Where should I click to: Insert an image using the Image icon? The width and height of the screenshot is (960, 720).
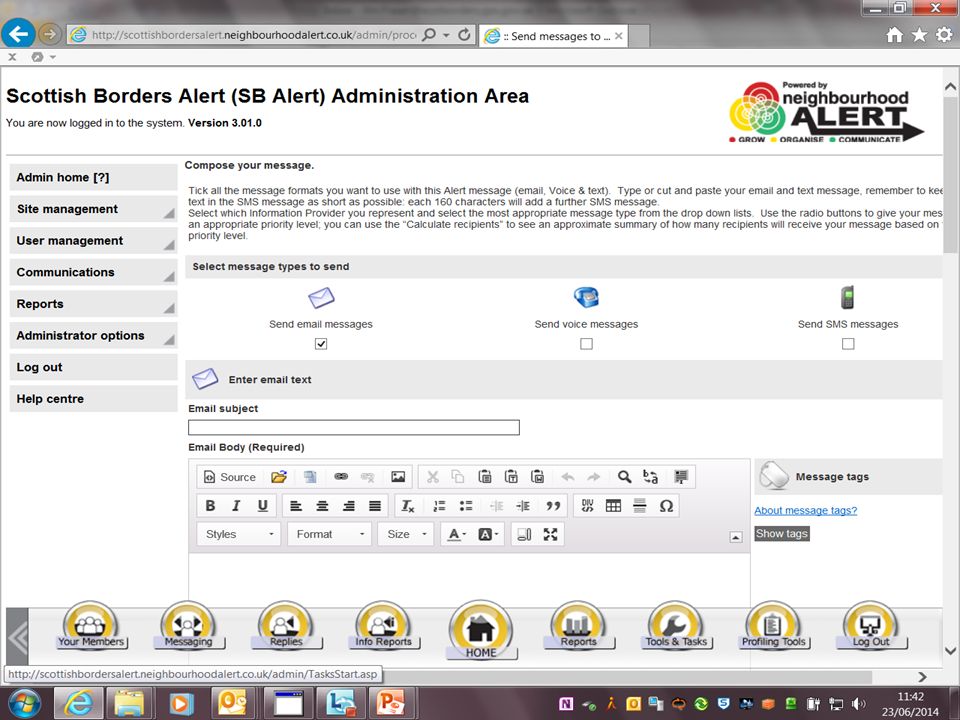coord(398,476)
